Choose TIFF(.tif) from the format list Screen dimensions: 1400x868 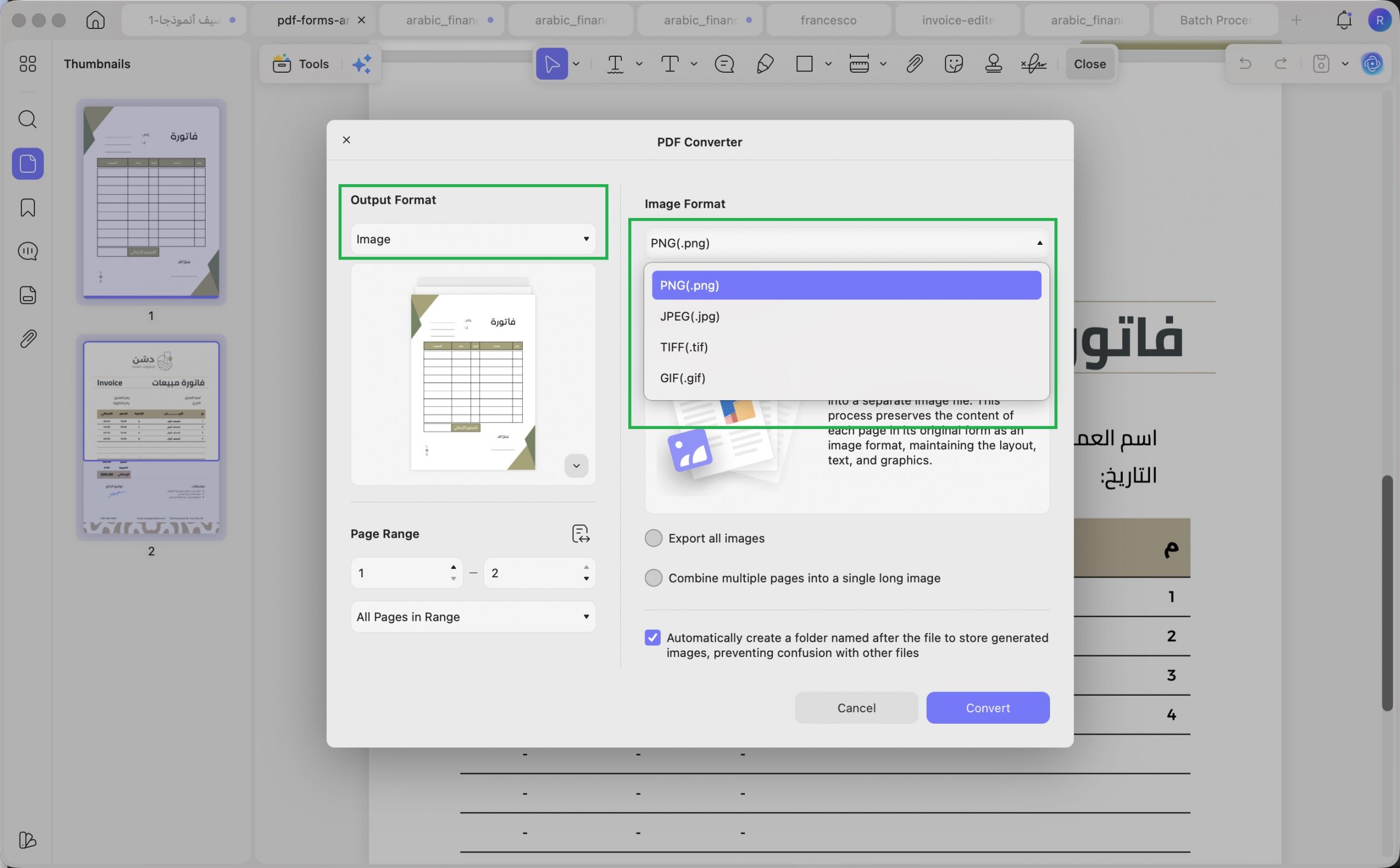click(847, 347)
